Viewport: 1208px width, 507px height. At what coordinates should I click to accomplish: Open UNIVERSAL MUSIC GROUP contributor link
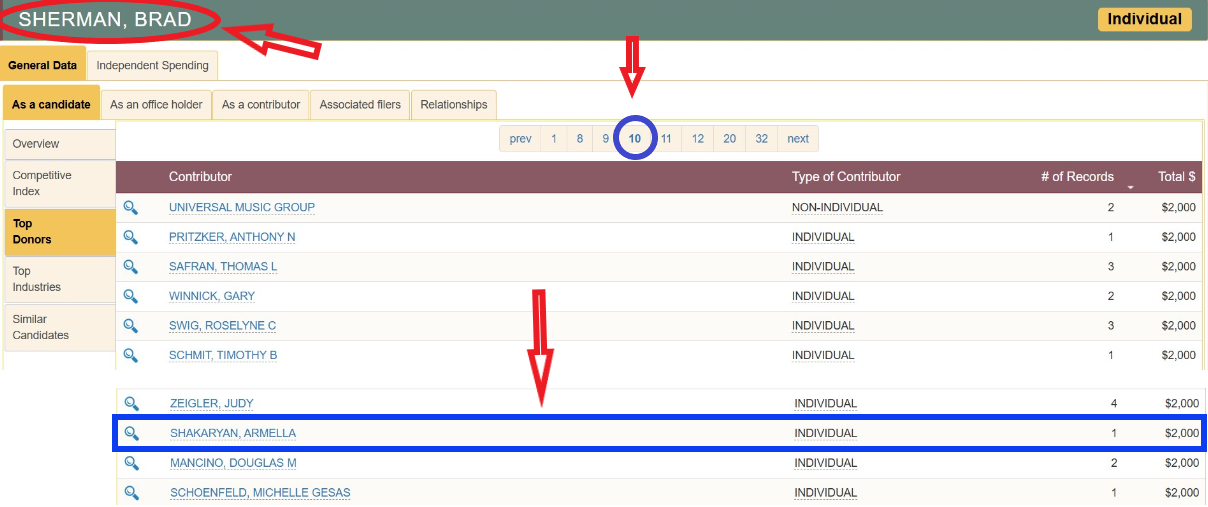(242, 208)
